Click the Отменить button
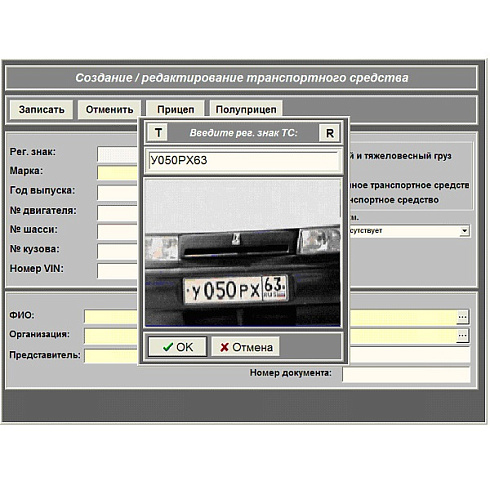The width and height of the screenshot is (490, 490). (x=109, y=110)
